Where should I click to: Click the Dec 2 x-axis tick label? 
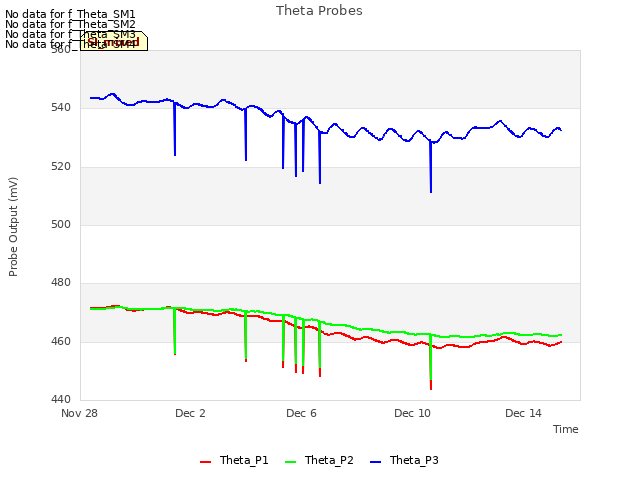[190, 413]
